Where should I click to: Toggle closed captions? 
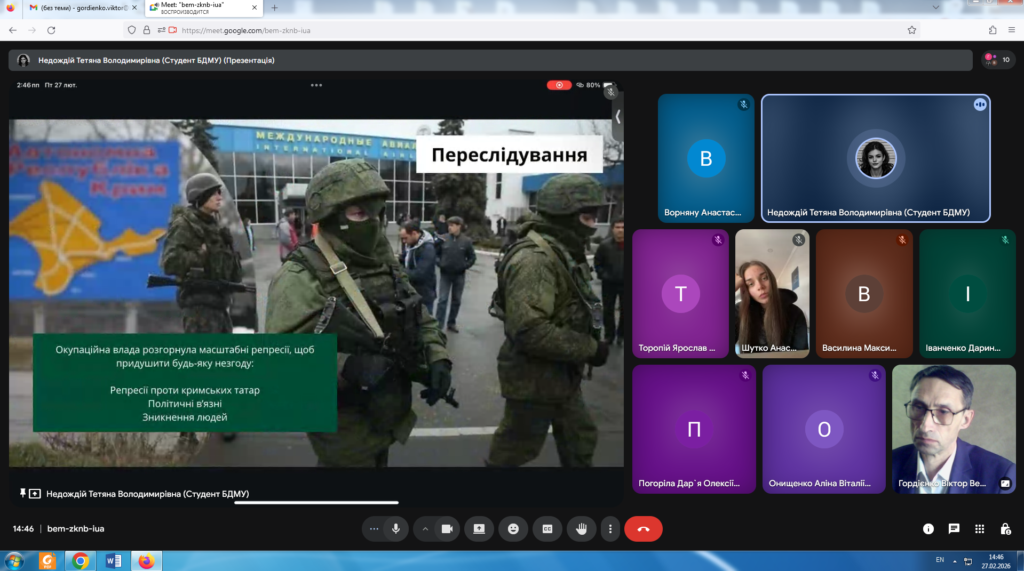click(x=547, y=529)
